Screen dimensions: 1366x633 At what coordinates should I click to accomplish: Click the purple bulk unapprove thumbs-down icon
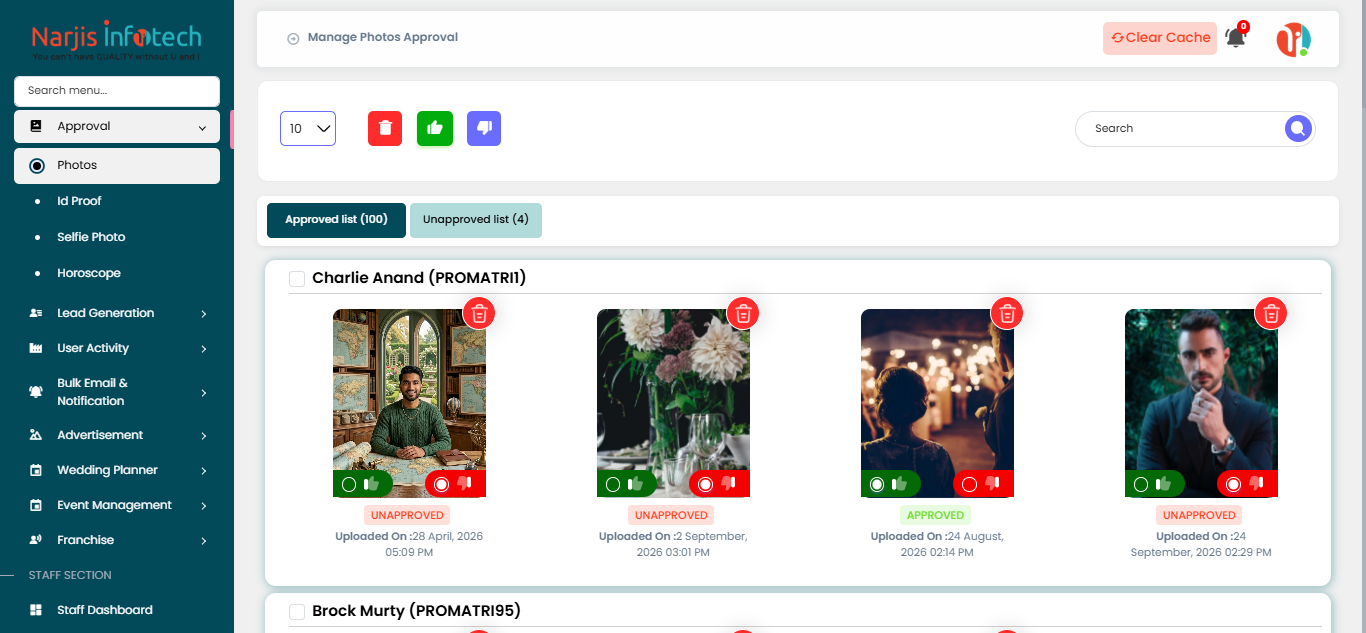[x=484, y=128]
